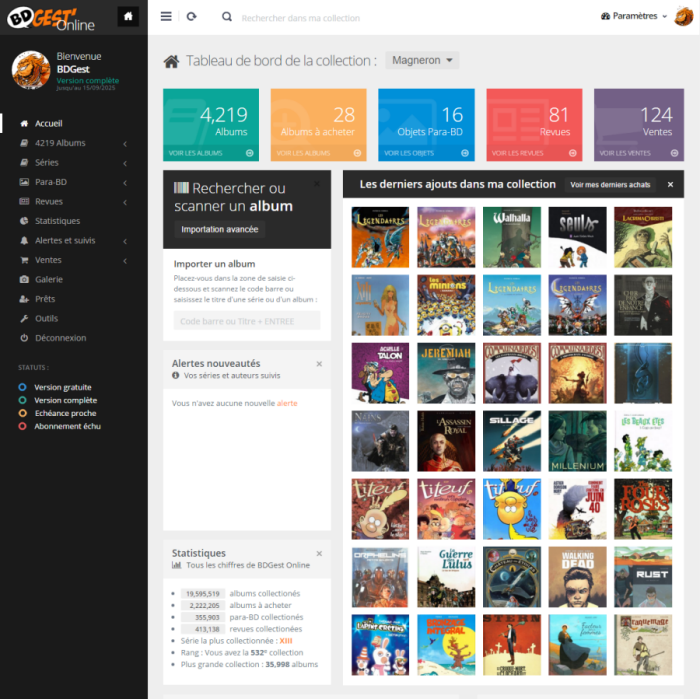
Task: Open the Guerre des Lulus album cover
Action: click(x=446, y=577)
